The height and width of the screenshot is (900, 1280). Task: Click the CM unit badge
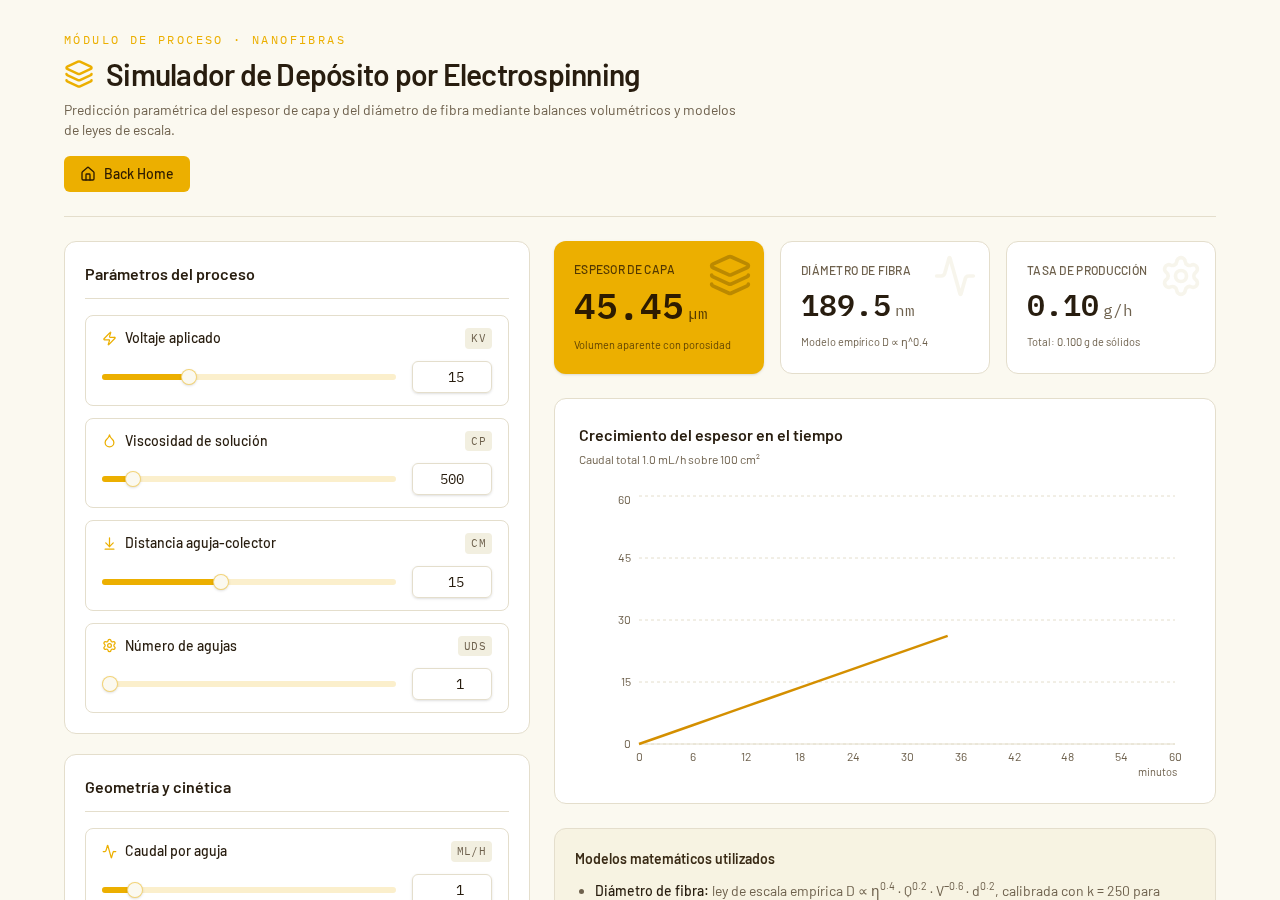tap(478, 543)
